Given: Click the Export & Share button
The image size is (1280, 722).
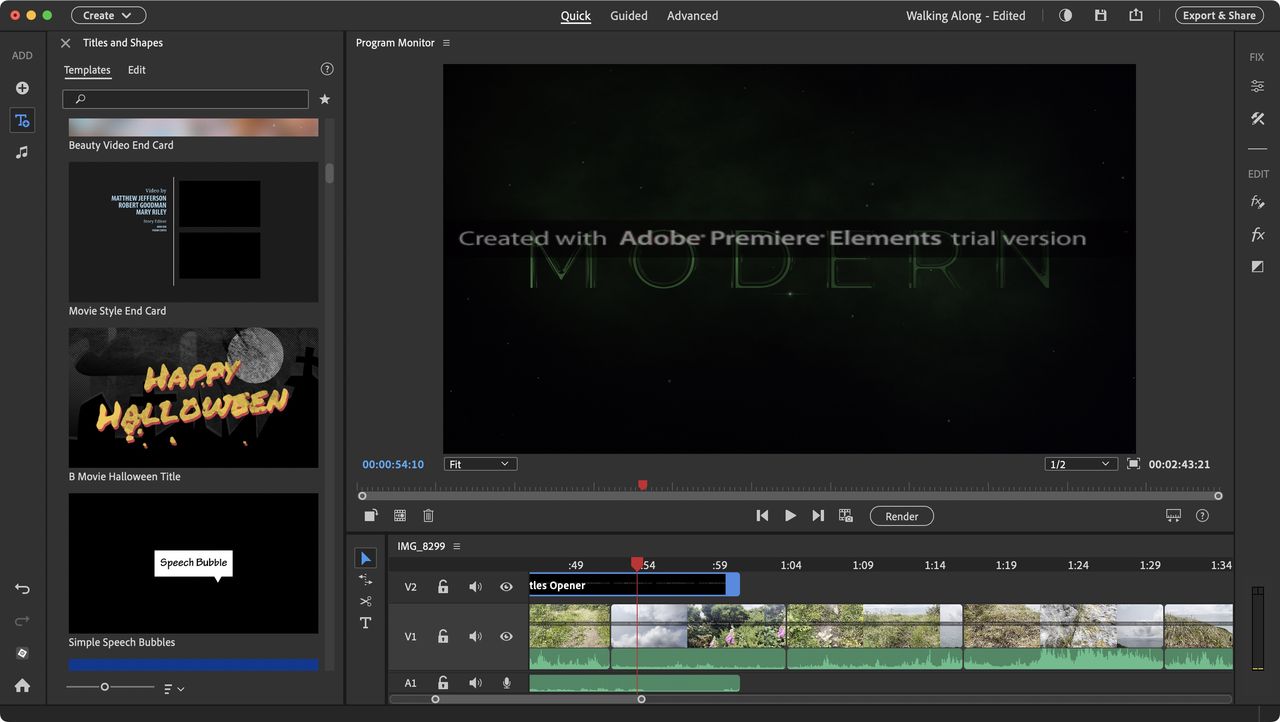Looking at the screenshot, I should tap(1219, 15).
